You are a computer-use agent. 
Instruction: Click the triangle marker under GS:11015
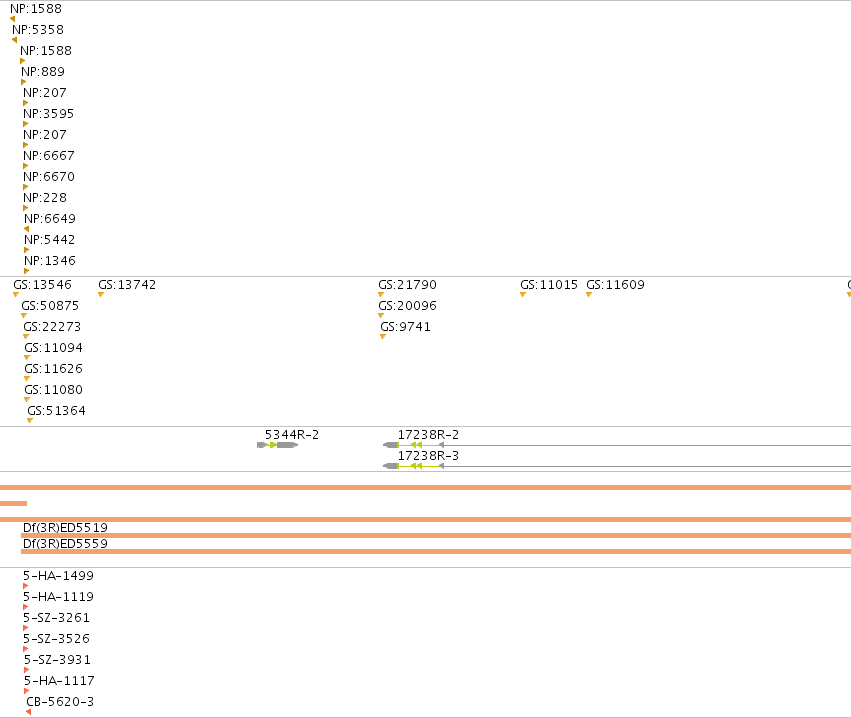click(523, 295)
